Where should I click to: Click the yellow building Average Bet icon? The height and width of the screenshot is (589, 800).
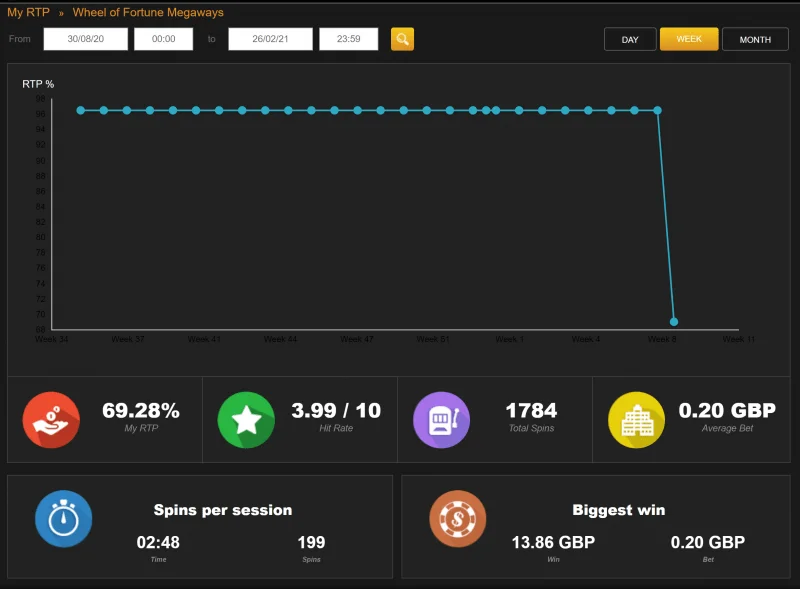636,420
